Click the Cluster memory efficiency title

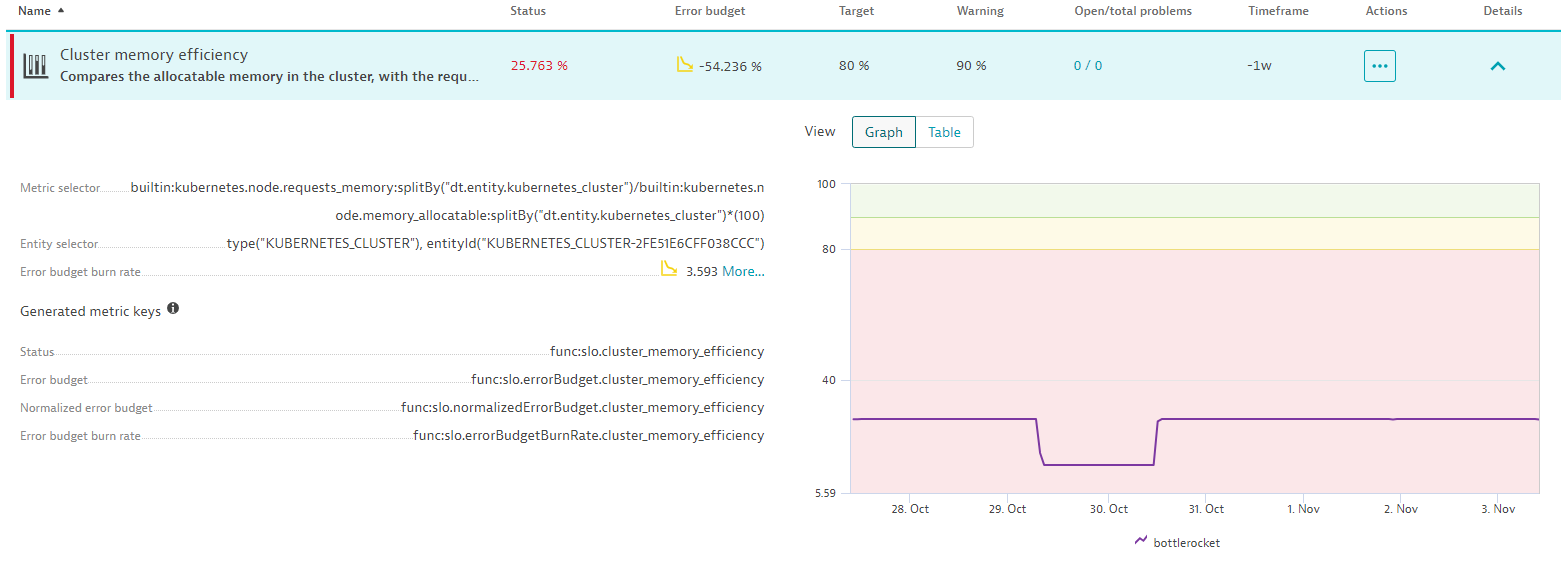(x=154, y=55)
